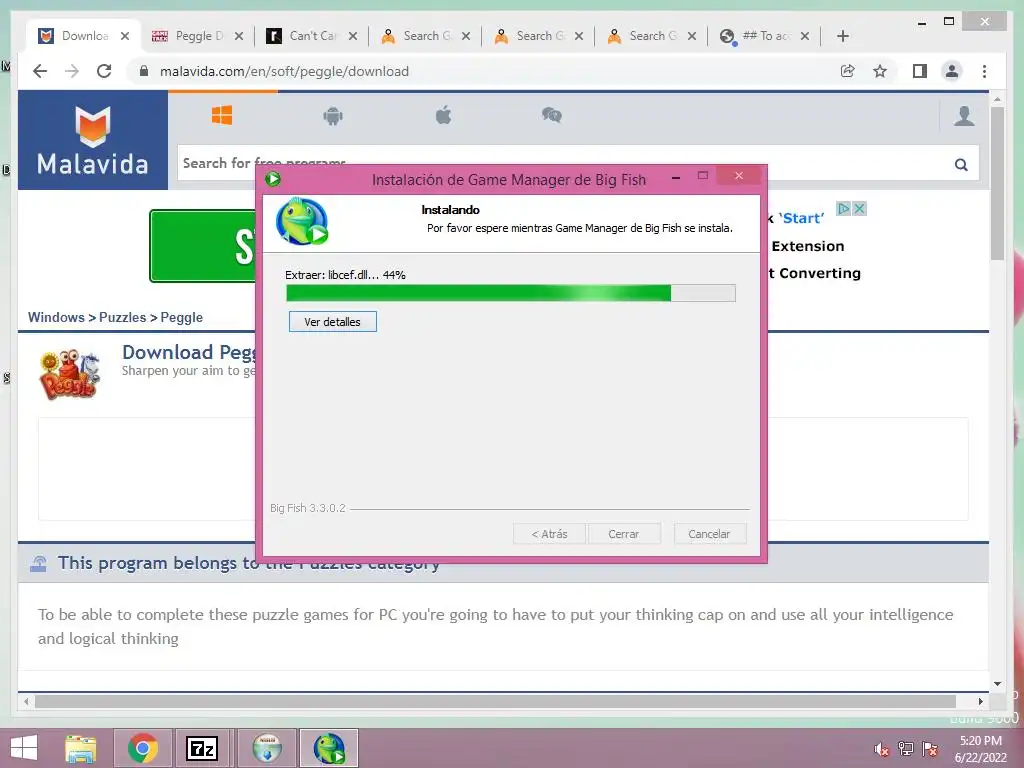
Task: Click 'Big Fish 3.3.0.2' version text
Action: point(308,507)
